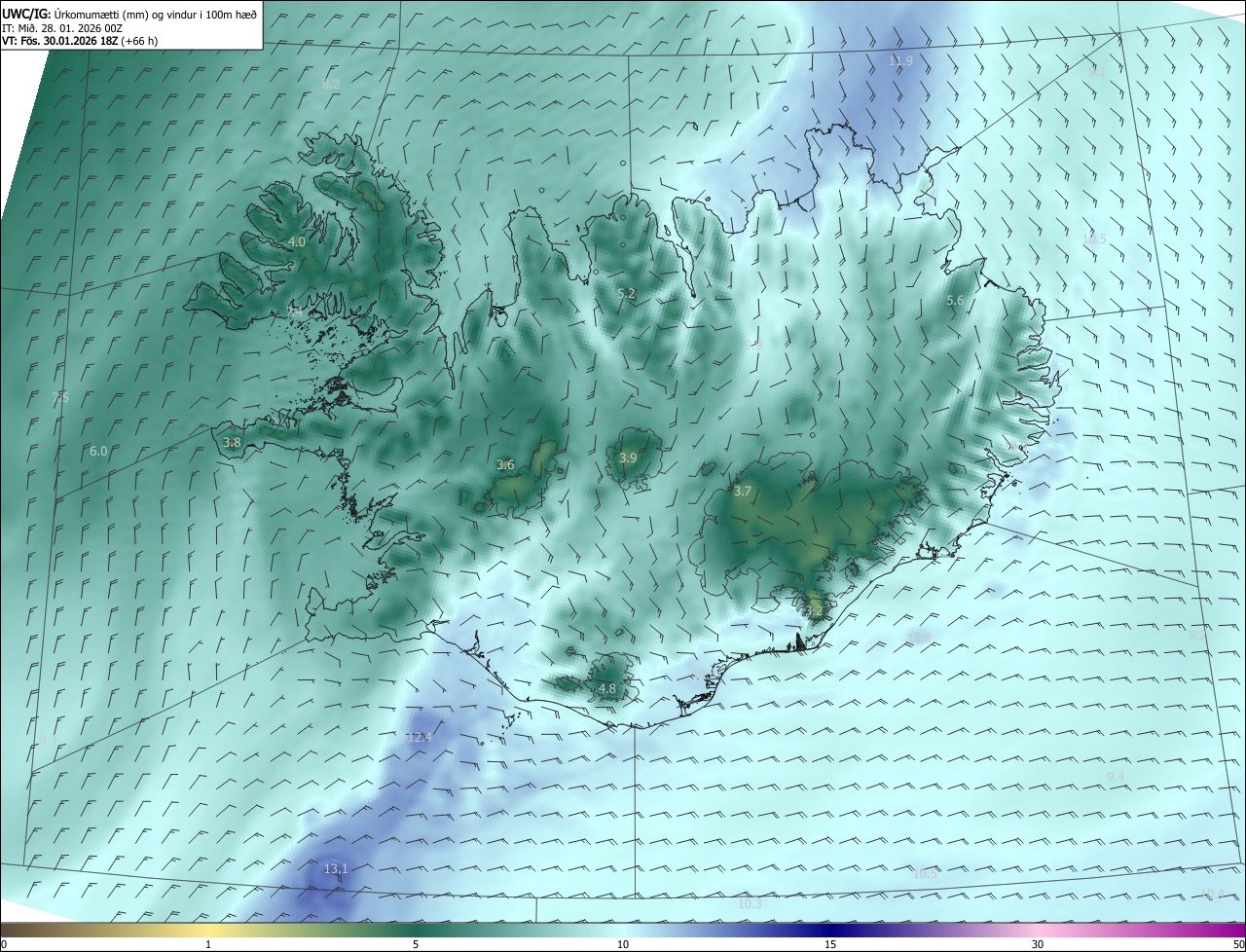Click the 3.8 value label on the western peninsula
This screenshot has width=1246, height=952.
pyautogui.click(x=232, y=442)
